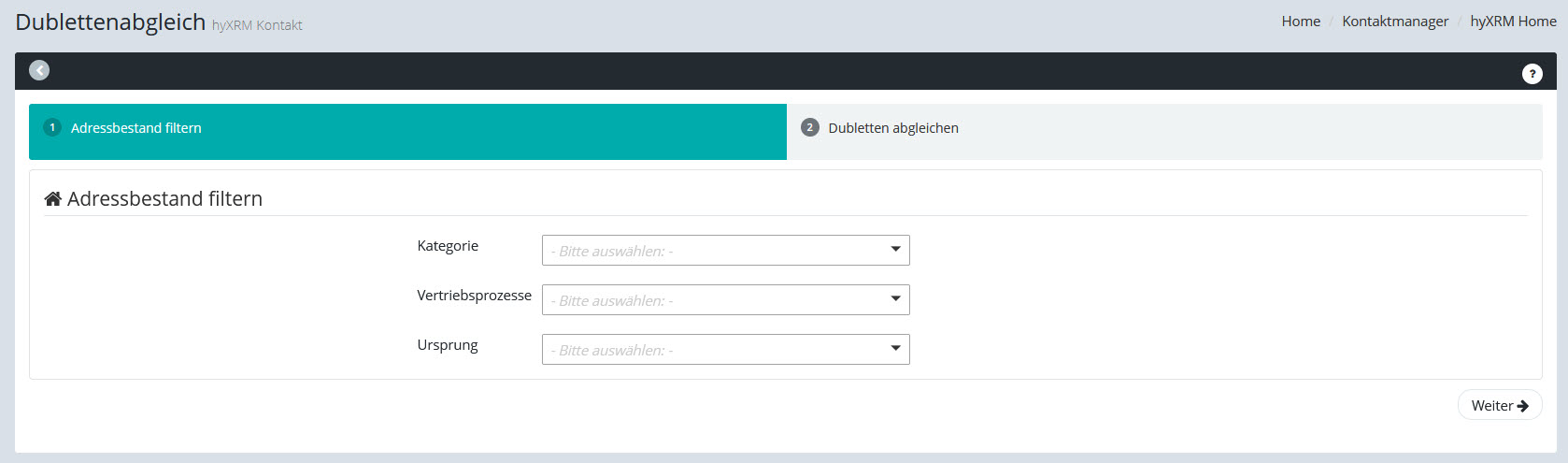Navigate to hyXRM Home breadcrumb
1568x463 pixels.
tap(1513, 22)
